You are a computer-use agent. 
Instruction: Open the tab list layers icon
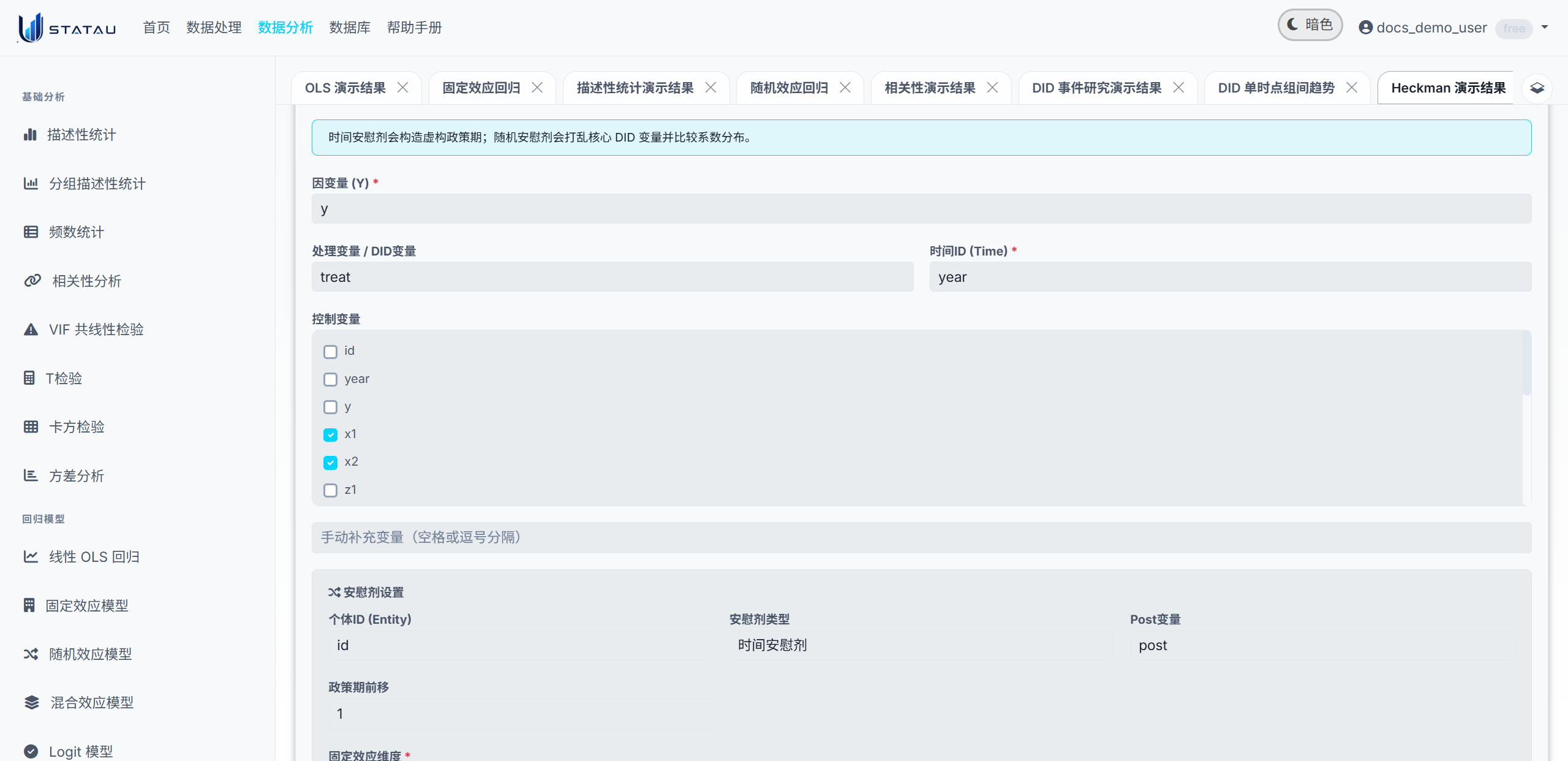(x=1537, y=88)
